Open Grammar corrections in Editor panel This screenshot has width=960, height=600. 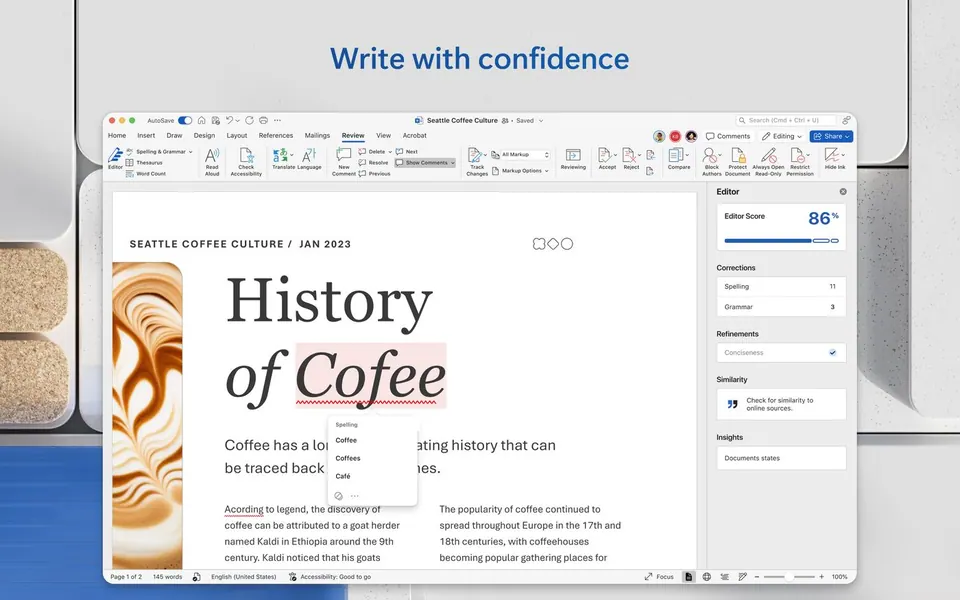click(781, 307)
